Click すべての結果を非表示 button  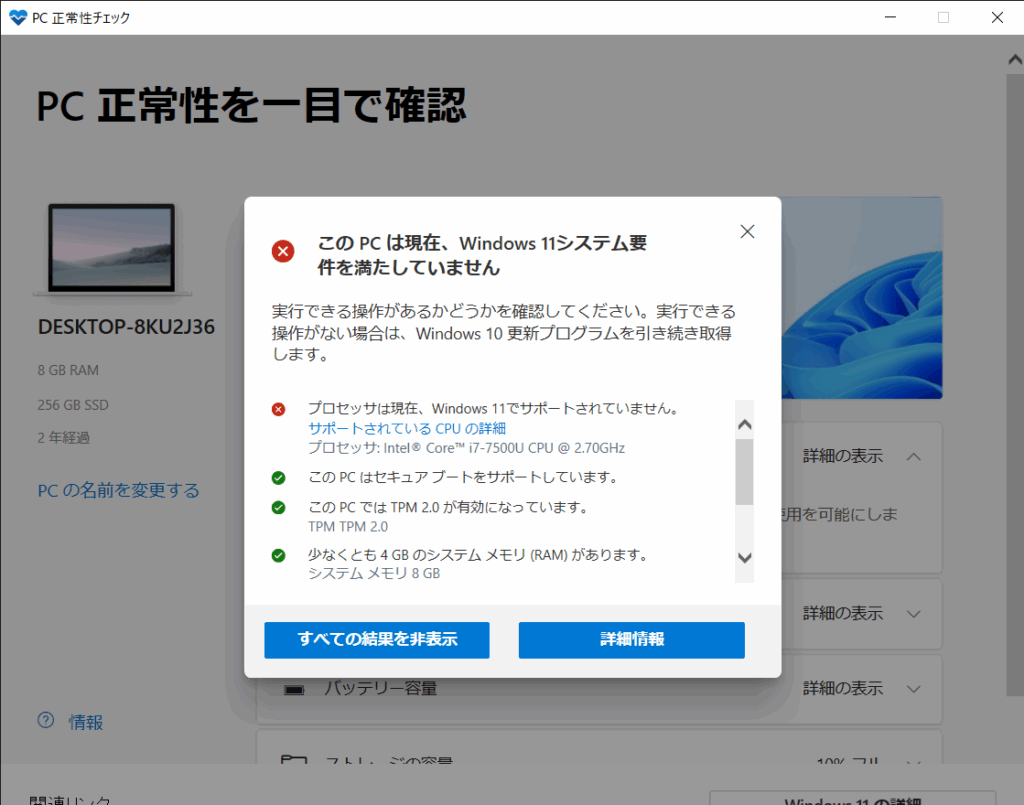click(x=377, y=640)
